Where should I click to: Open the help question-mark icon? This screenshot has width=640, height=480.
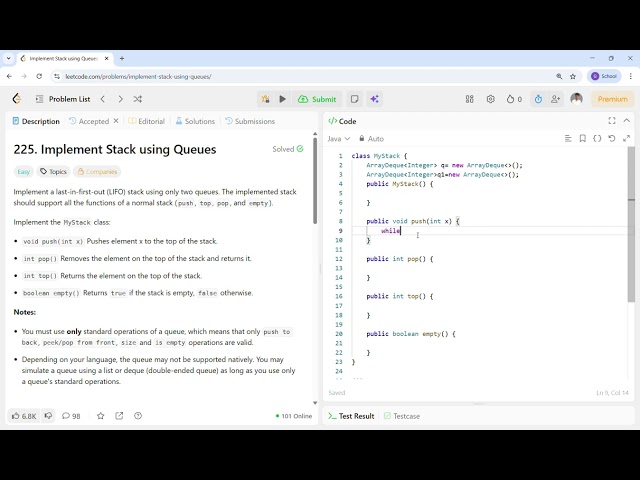(138, 416)
